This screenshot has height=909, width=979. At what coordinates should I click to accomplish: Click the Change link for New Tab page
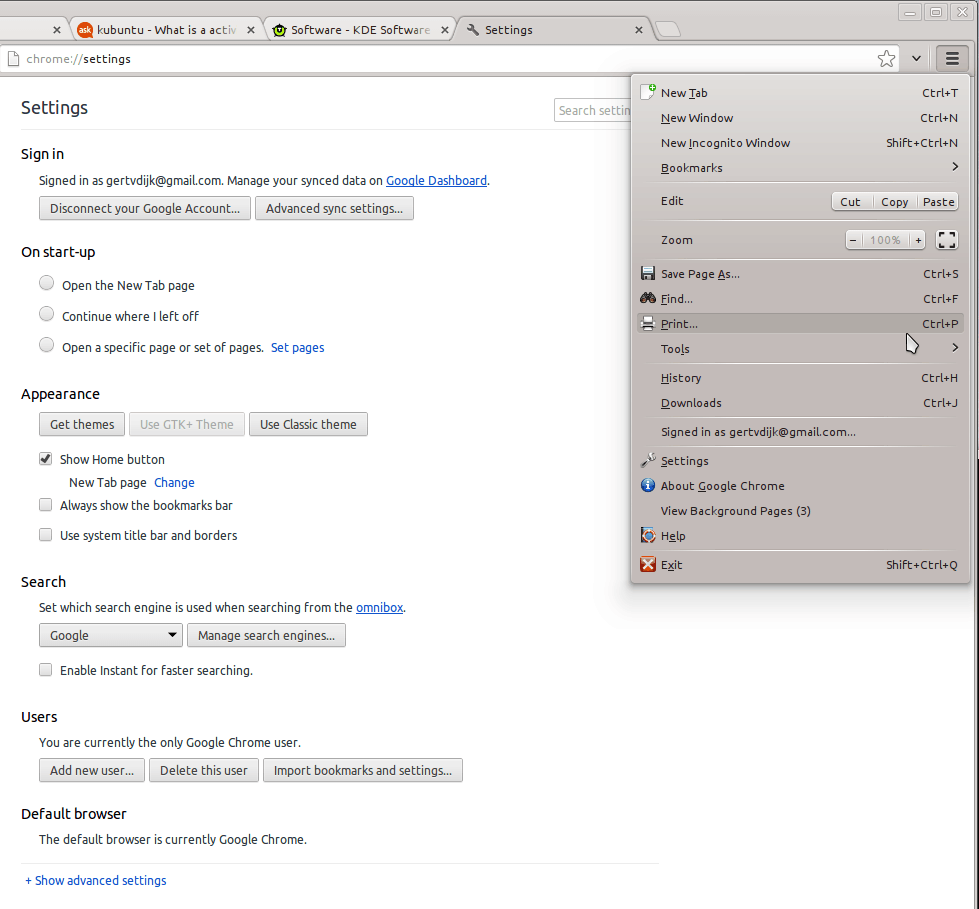(174, 483)
